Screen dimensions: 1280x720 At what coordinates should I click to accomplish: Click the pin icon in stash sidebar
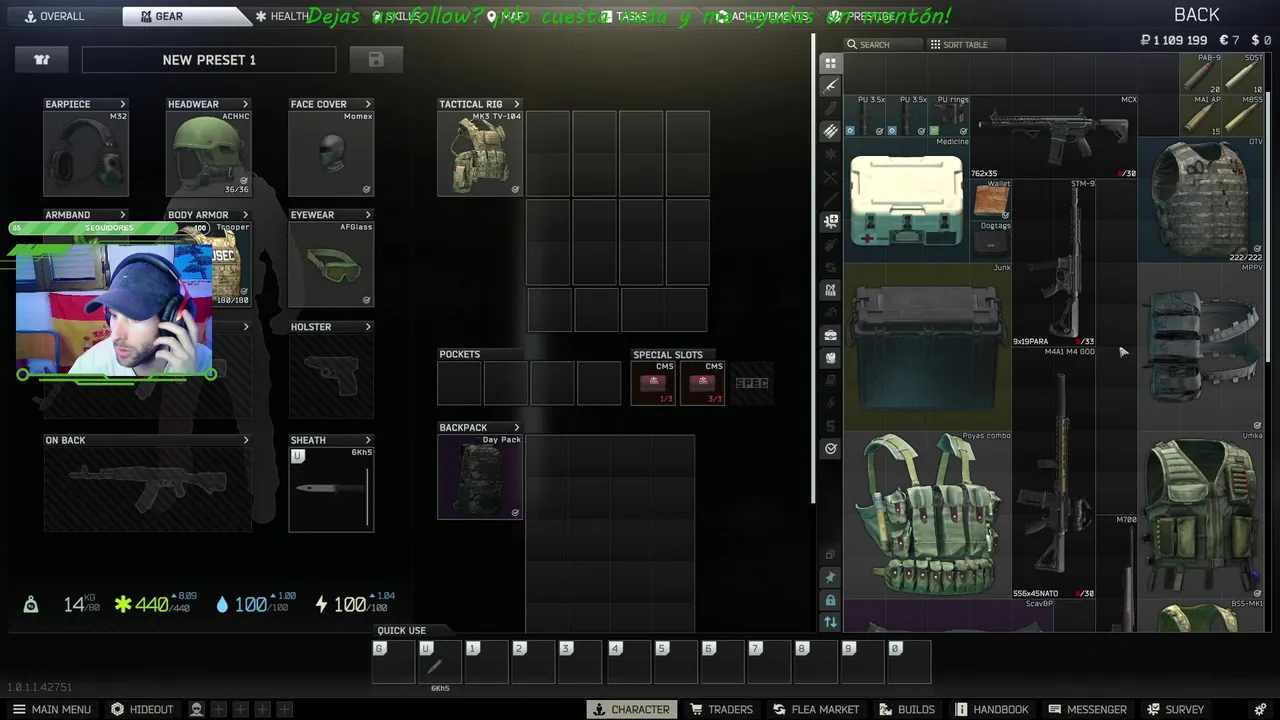830,577
